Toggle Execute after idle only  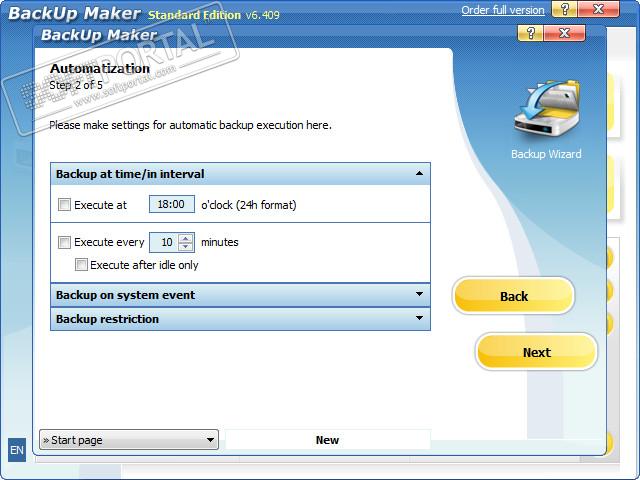(x=81, y=265)
